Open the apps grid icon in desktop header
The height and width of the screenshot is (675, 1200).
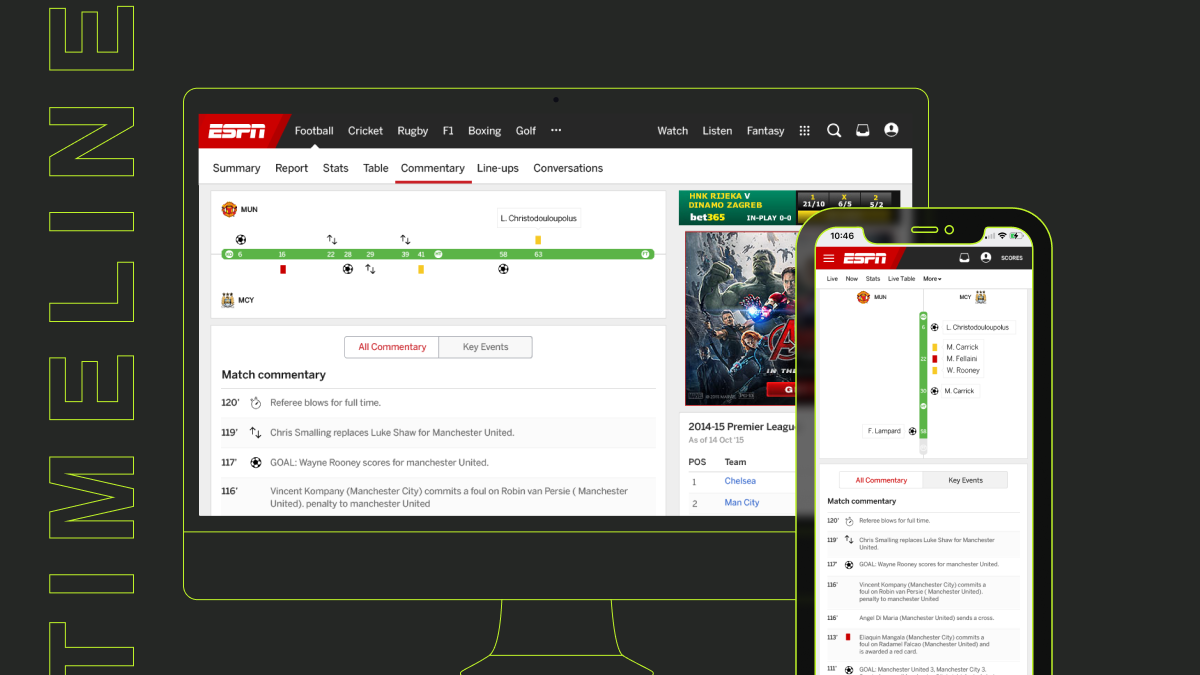(x=805, y=130)
